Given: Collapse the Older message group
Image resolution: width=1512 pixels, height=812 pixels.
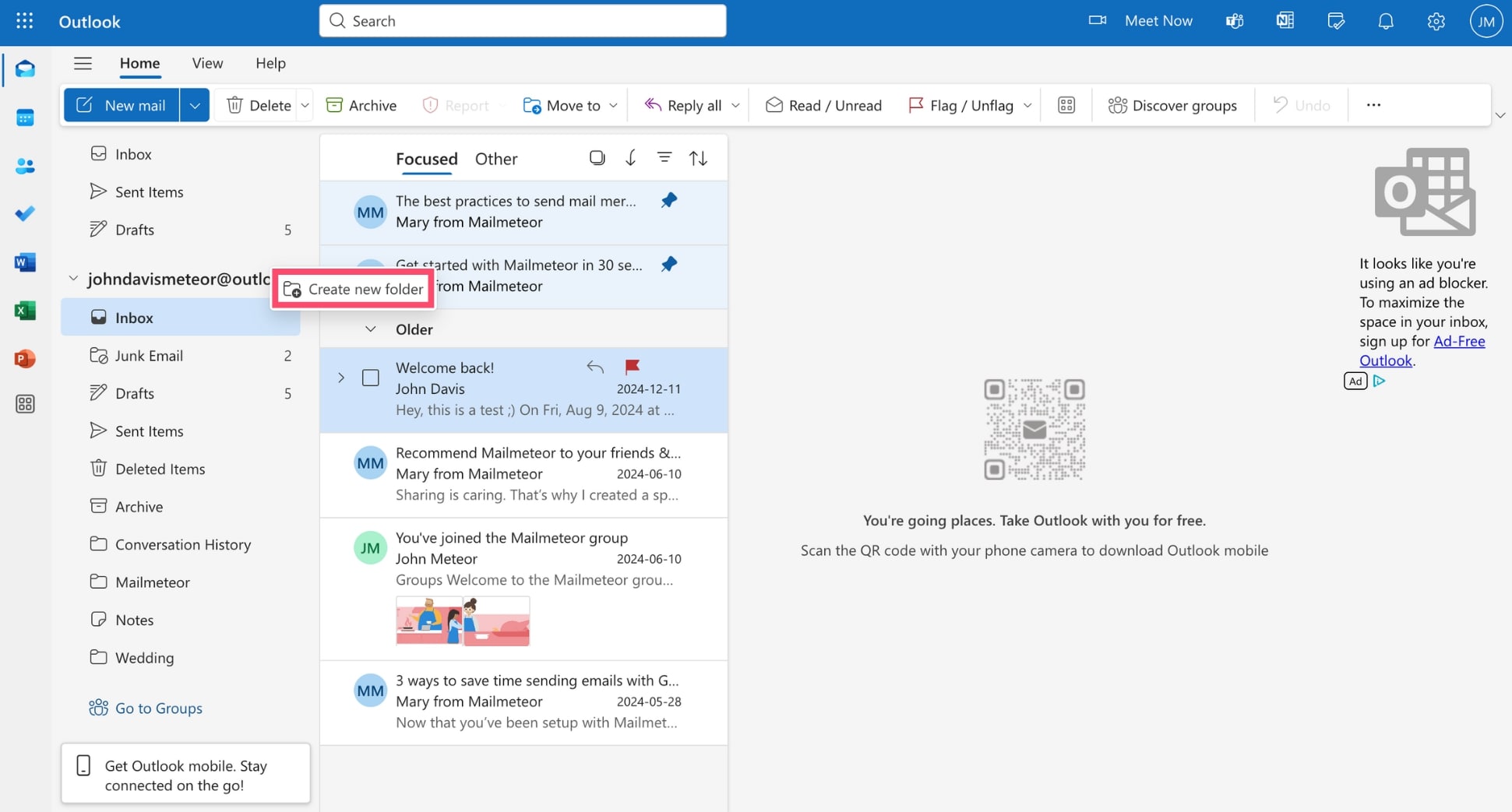Looking at the screenshot, I should tap(371, 329).
